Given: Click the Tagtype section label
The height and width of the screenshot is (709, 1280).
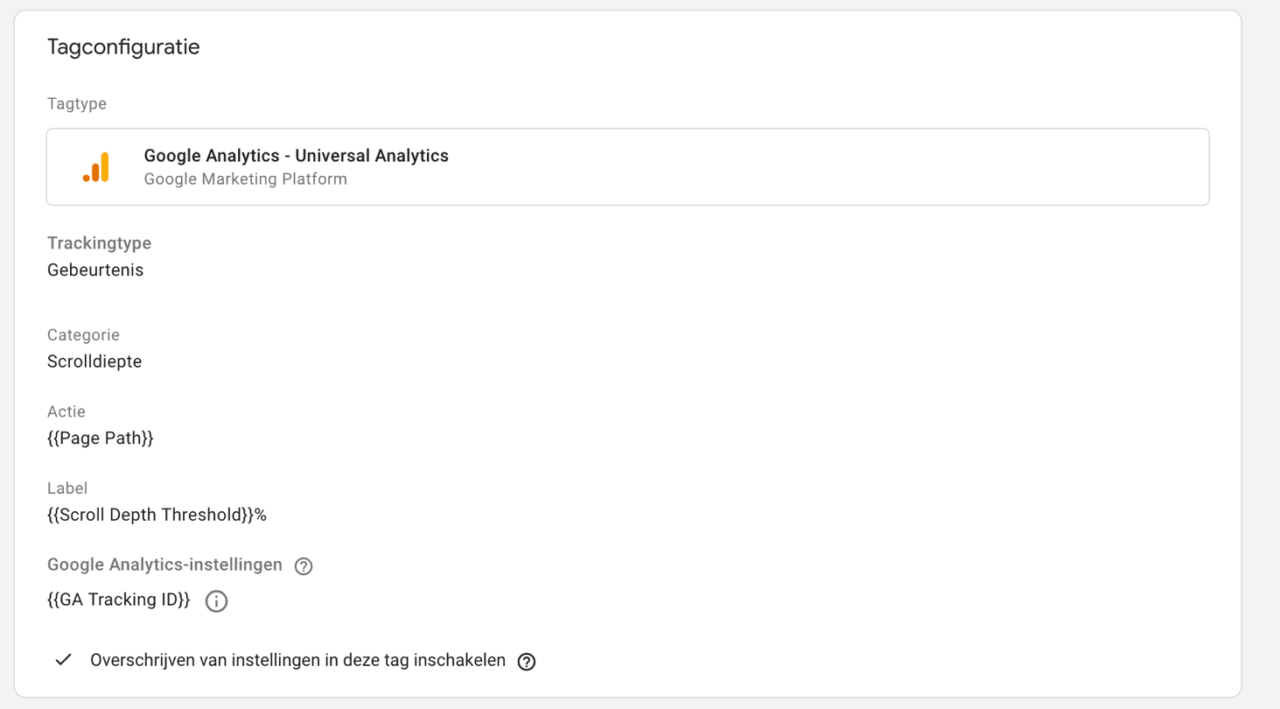Looking at the screenshot, I should pos(77,103).
